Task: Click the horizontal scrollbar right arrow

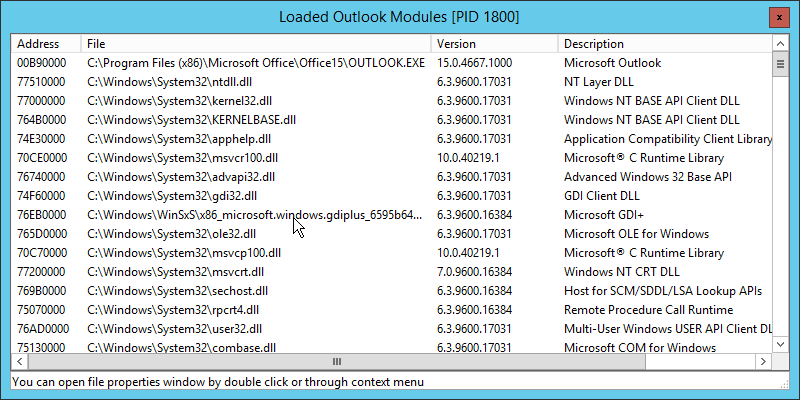Action: (x=763, y=361)
